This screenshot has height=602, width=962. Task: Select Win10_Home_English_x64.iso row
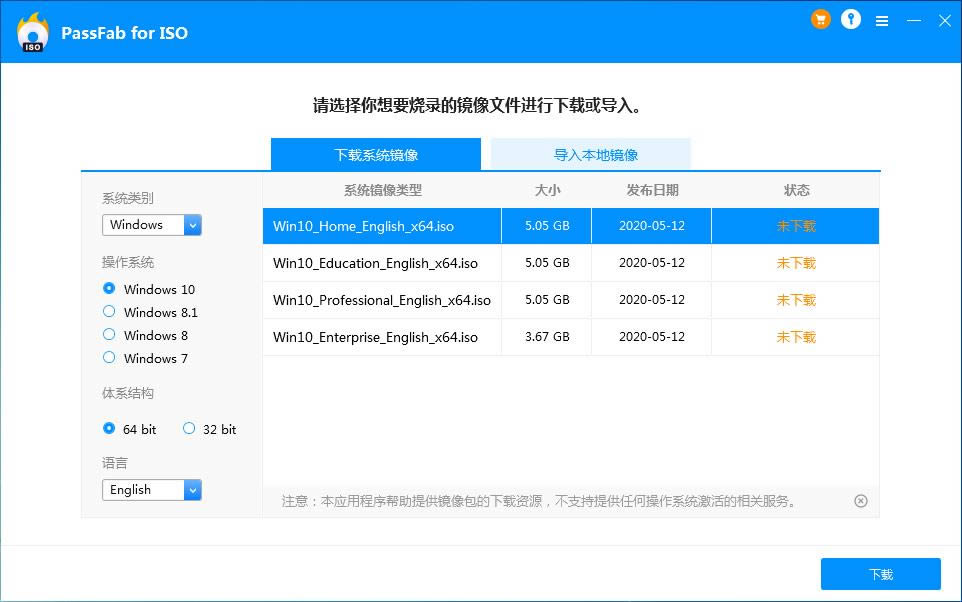coord(571,226)
